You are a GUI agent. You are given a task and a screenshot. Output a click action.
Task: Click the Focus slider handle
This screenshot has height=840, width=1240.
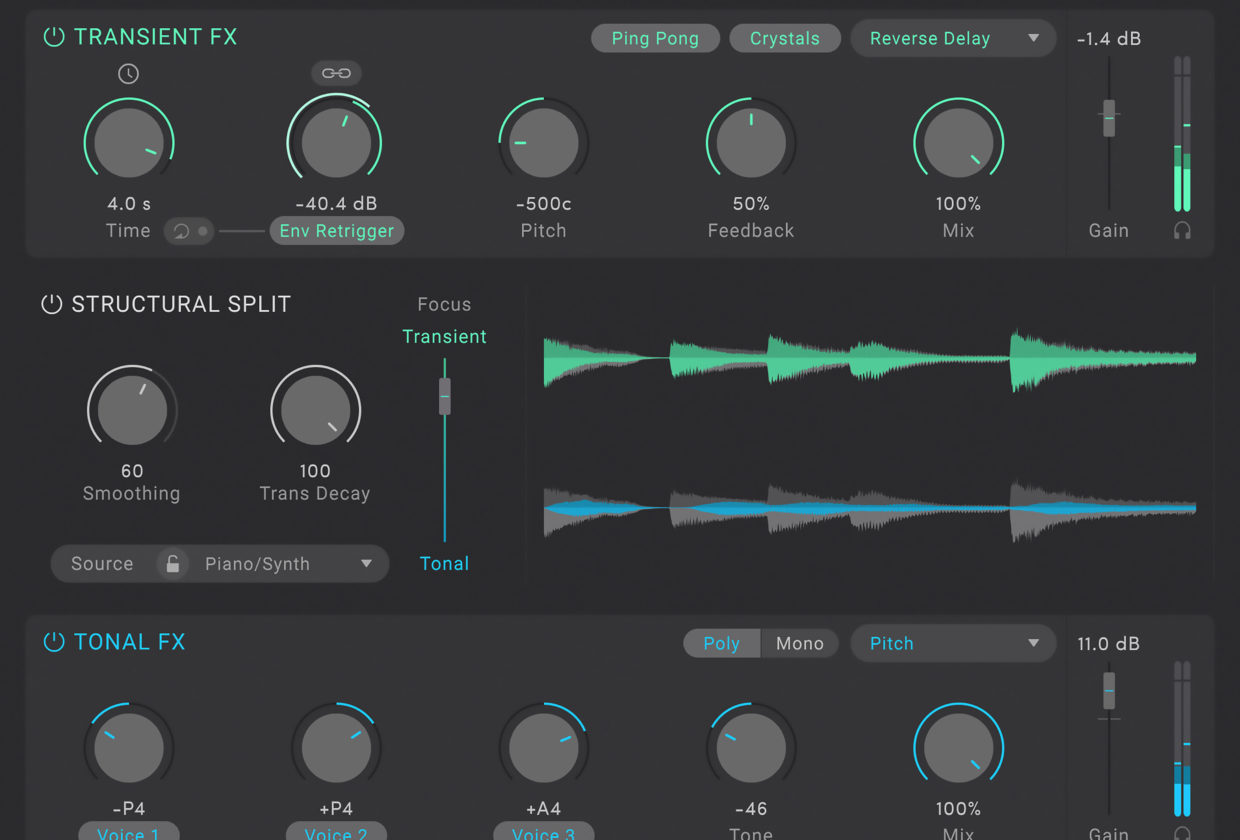tap(445, 396)
